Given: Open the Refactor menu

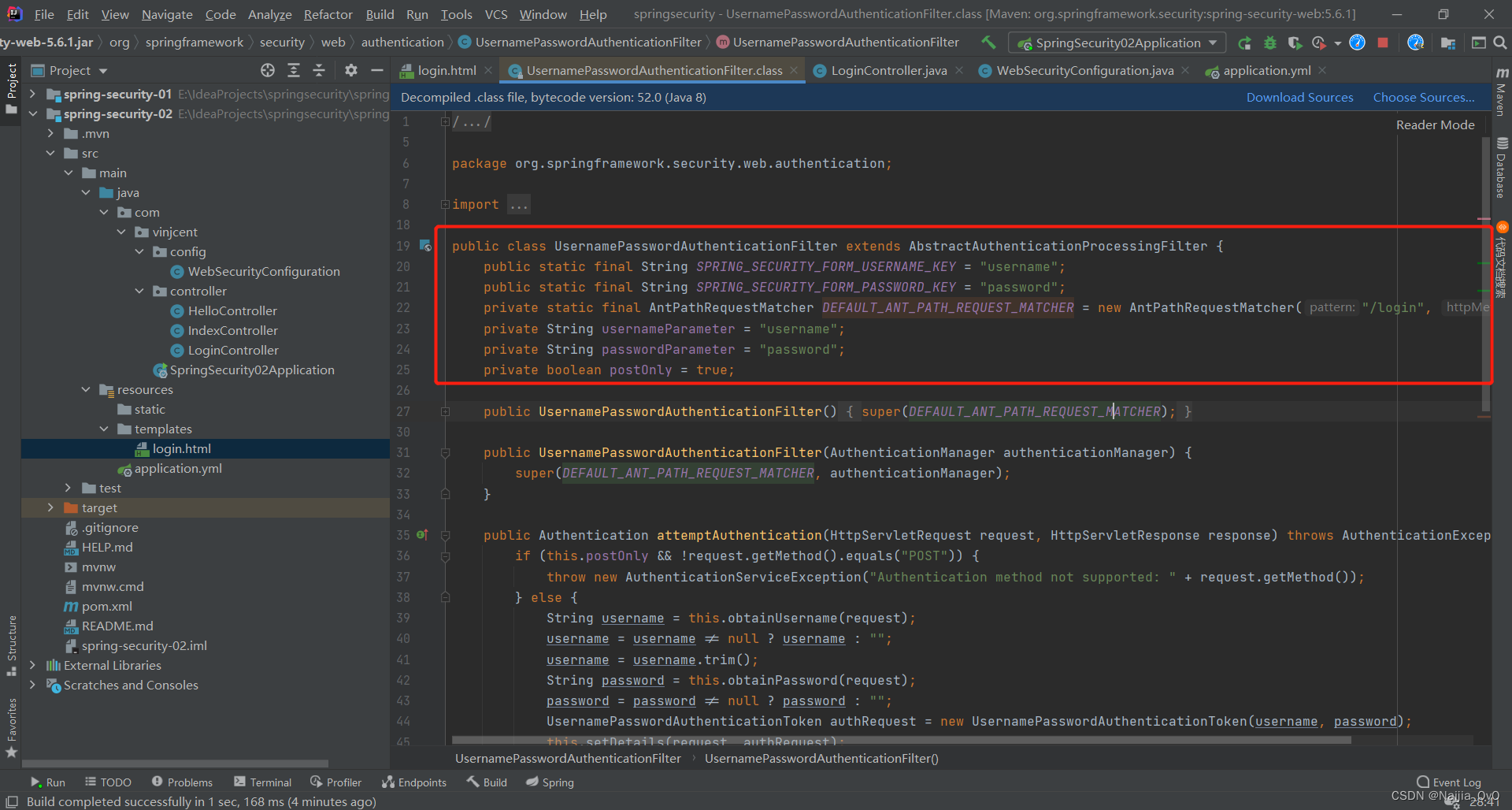Looking at the screenshot, I should [x=328, y=14].
